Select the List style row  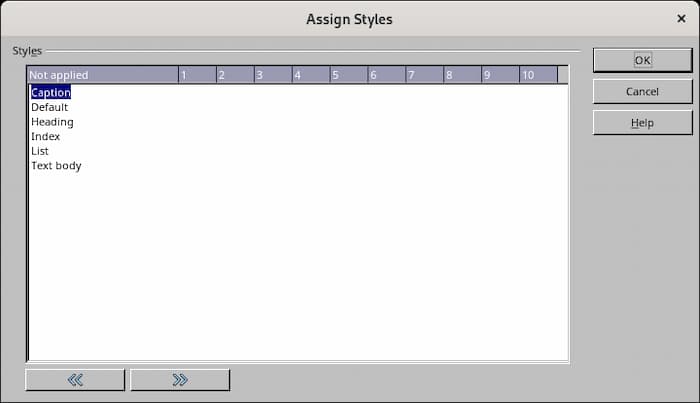pyautogui.click(x=40, y=151)
